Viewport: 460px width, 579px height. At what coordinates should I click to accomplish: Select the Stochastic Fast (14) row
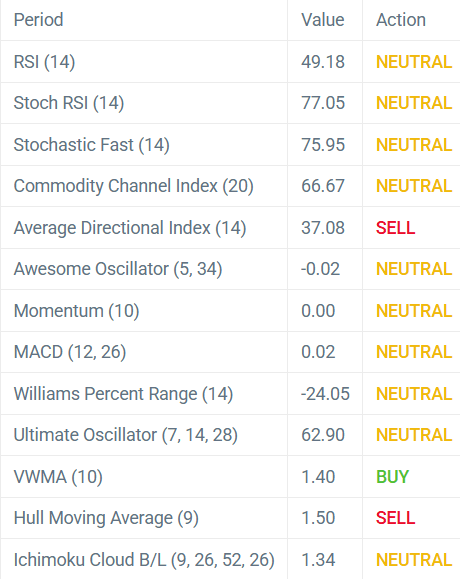230,145
